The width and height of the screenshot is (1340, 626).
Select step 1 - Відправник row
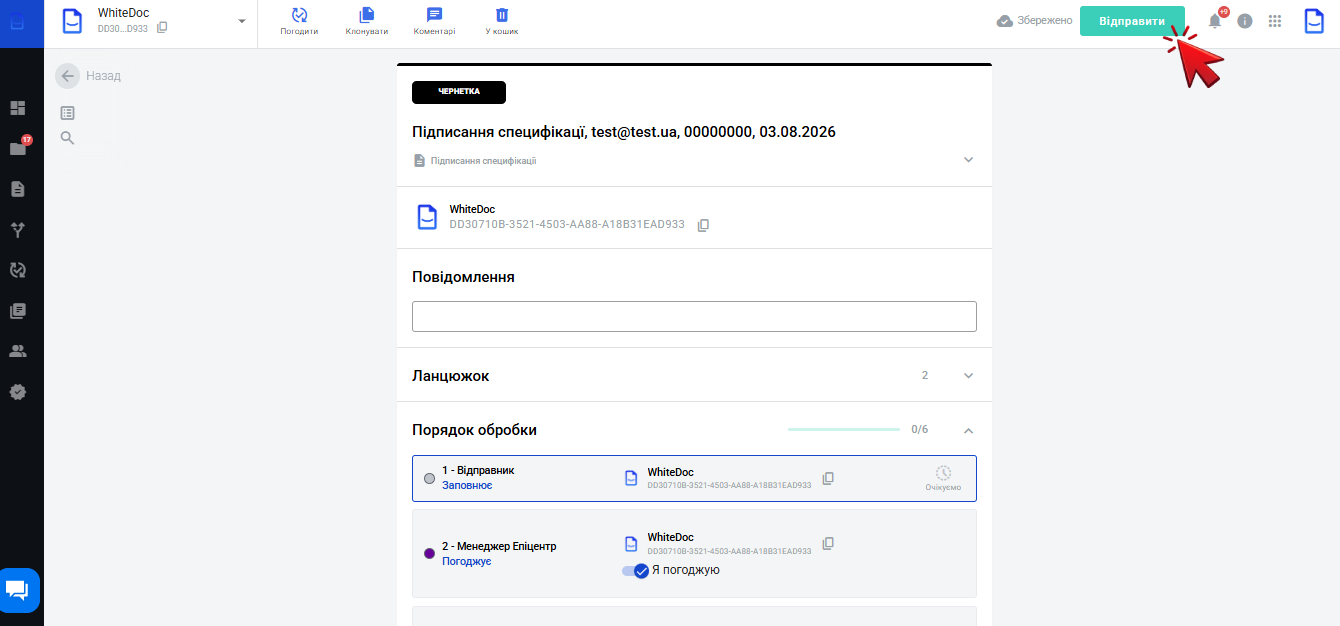click(x=694, y=479)
